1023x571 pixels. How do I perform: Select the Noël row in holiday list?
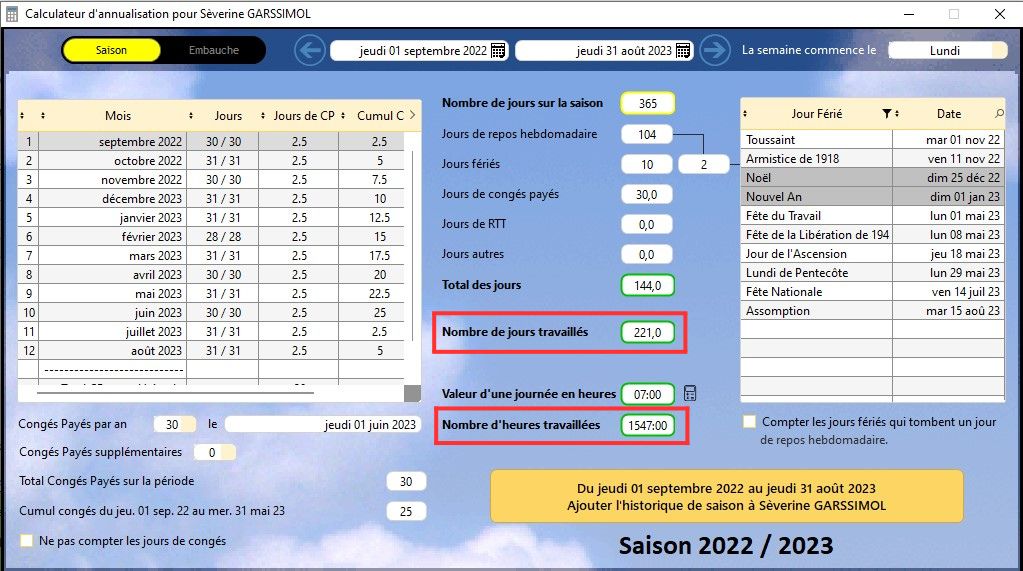tap(817, 178)
